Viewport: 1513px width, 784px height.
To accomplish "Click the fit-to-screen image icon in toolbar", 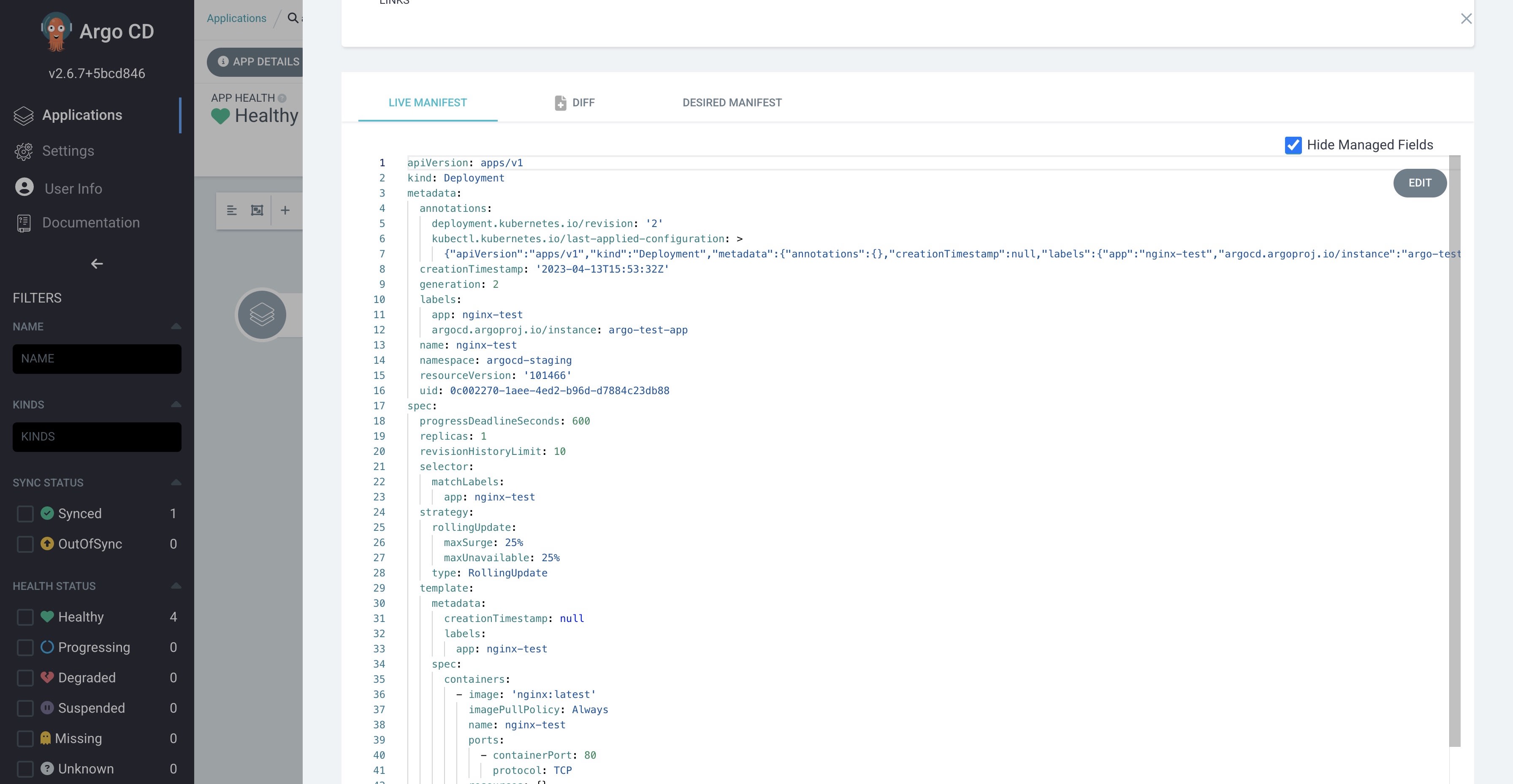I will pyautogui.click(x=257, y=210).
